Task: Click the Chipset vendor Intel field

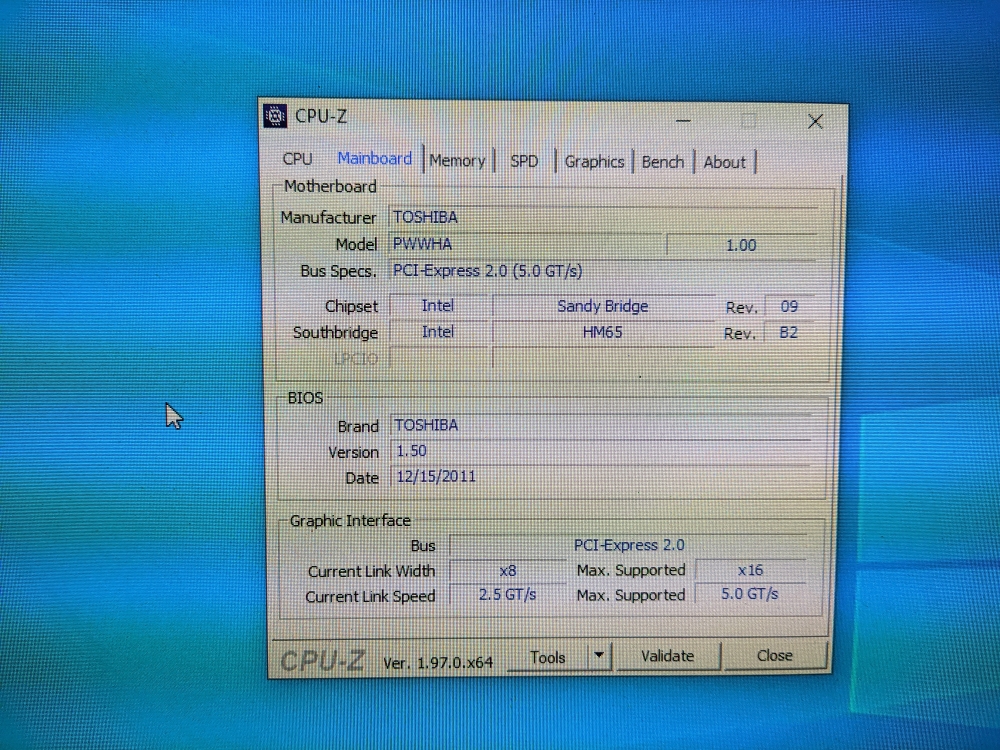Action: tap(438, 306)
